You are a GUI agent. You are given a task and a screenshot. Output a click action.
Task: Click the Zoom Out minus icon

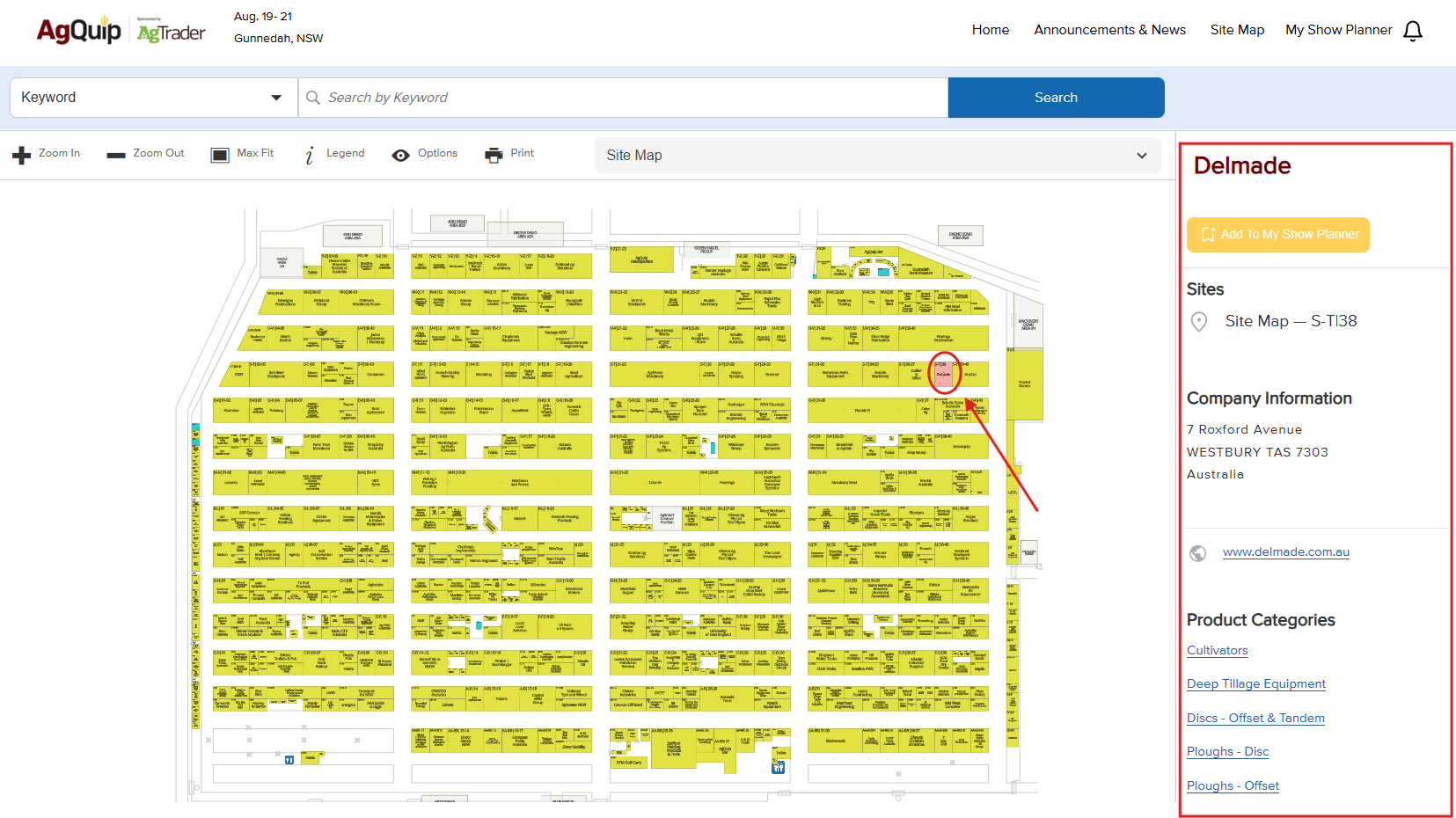point(116,155)
